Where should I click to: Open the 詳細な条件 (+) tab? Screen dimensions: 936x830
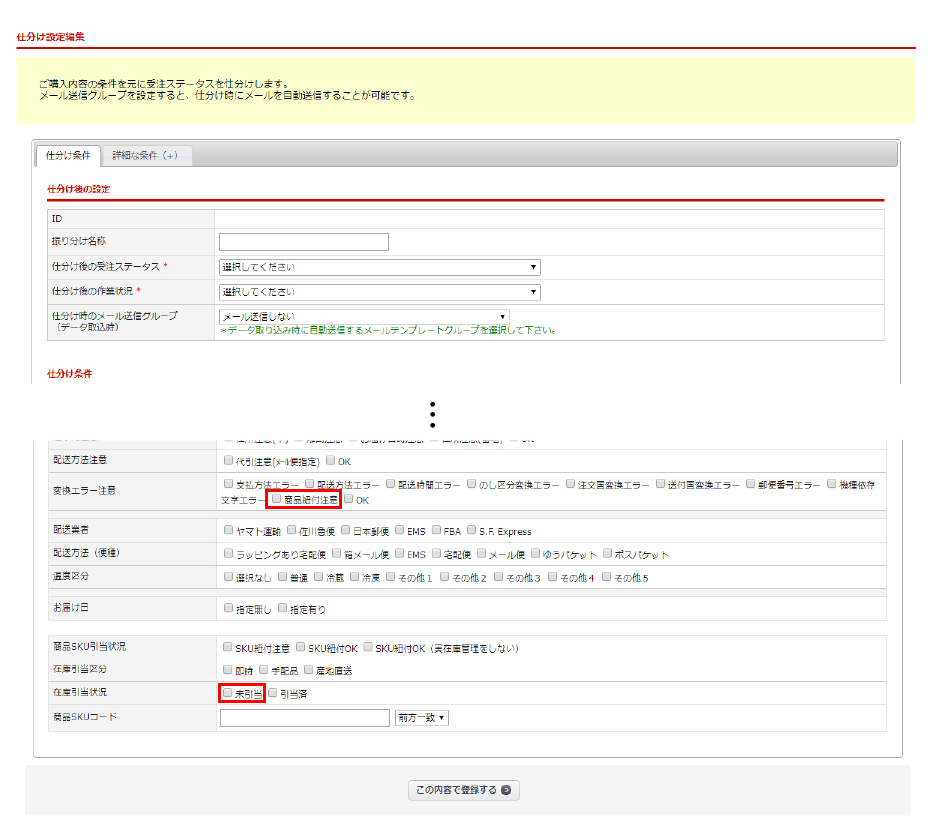click(145, 155)
